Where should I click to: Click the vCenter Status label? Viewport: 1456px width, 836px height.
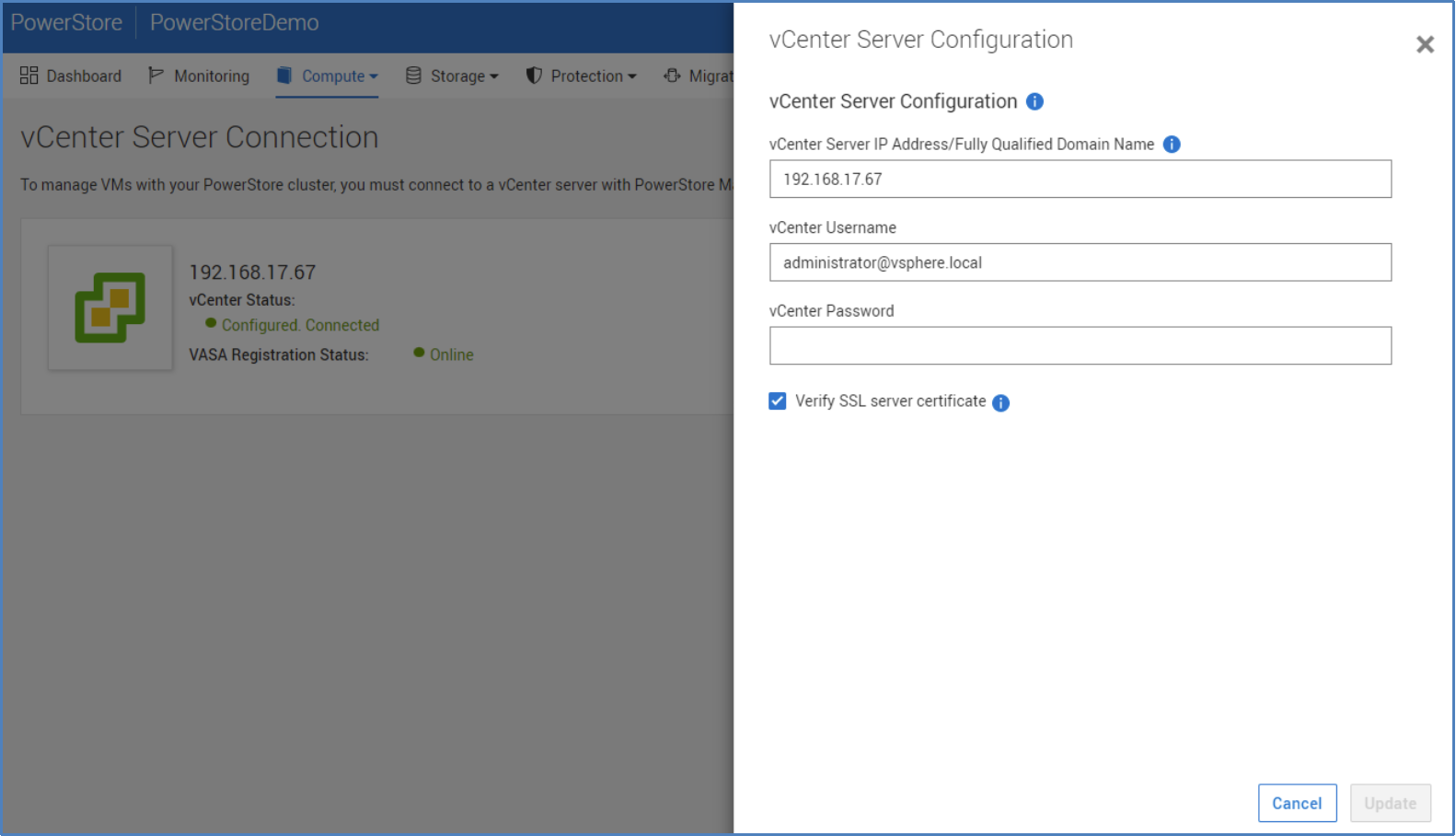coord(242,300)
